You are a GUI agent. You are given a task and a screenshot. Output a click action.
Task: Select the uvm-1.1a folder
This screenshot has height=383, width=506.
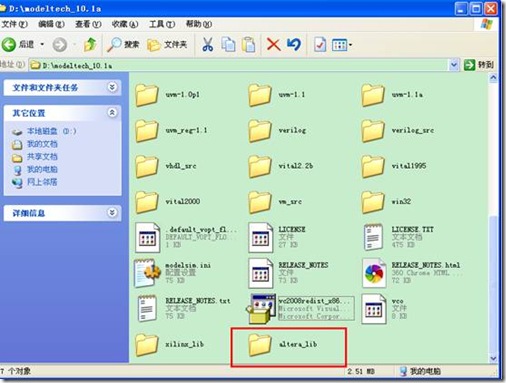[392, 95]
